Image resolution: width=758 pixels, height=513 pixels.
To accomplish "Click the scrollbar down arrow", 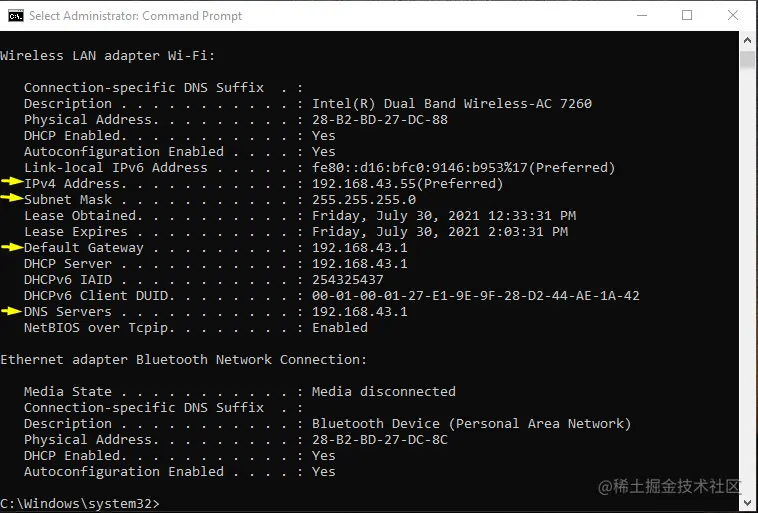I will pos(747,503).
